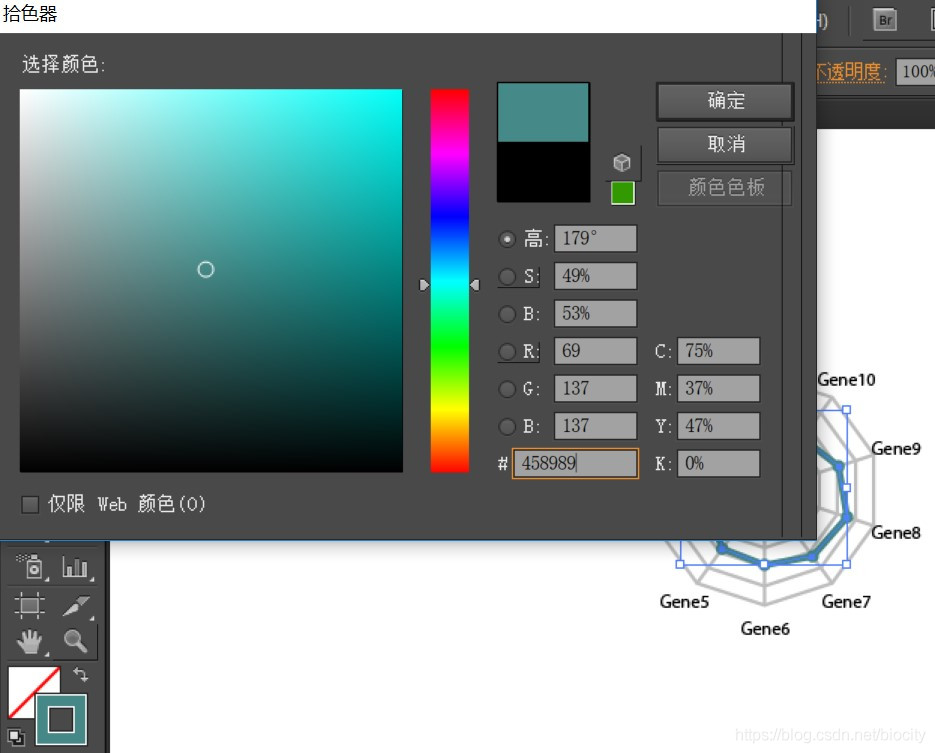Click the default fill and stroke icon
Viewport: 935px width, 753px height.
click(15, 739)
